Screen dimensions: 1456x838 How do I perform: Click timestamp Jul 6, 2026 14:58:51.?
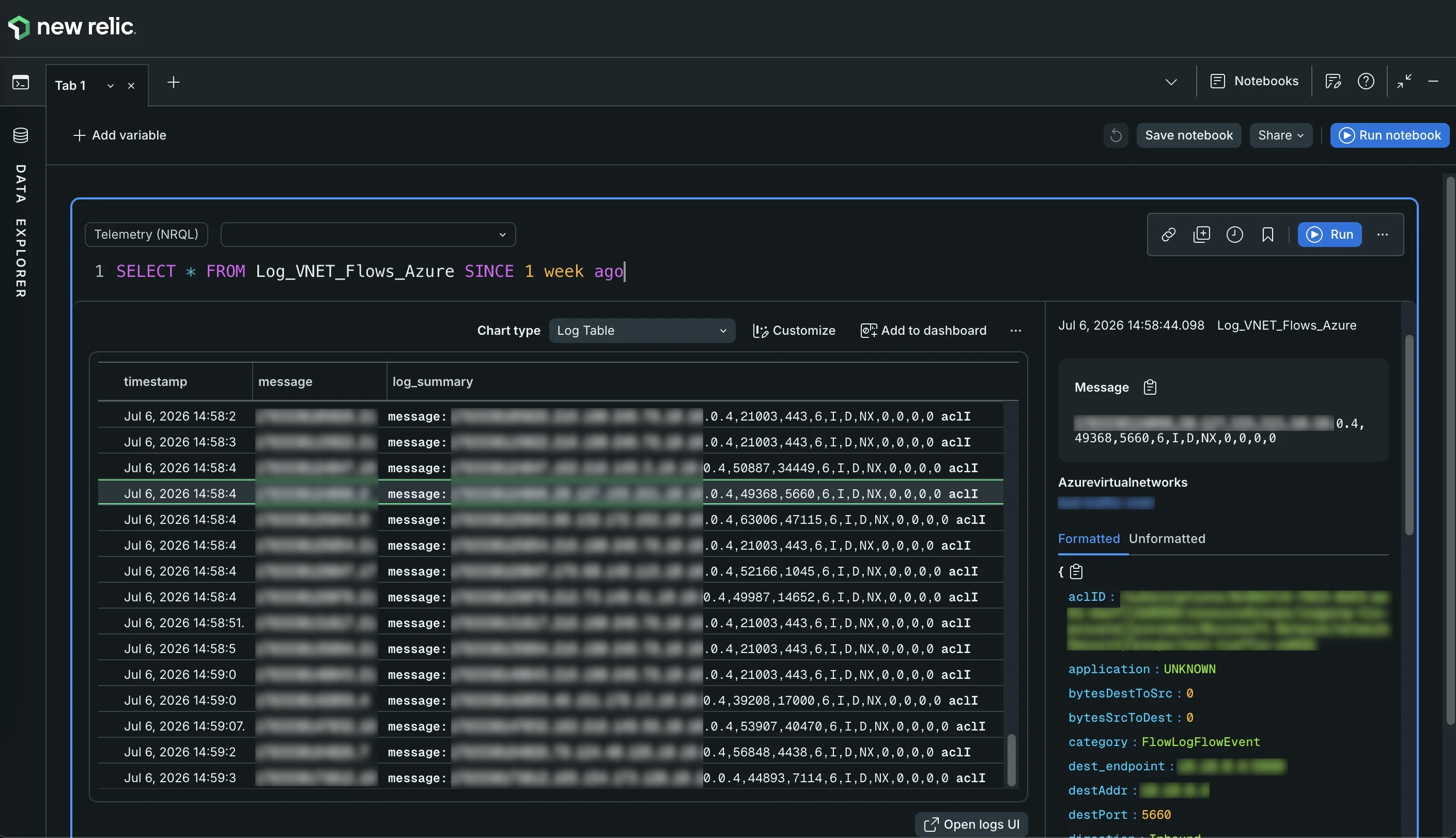pyautogui.click(x=184, y=623)
